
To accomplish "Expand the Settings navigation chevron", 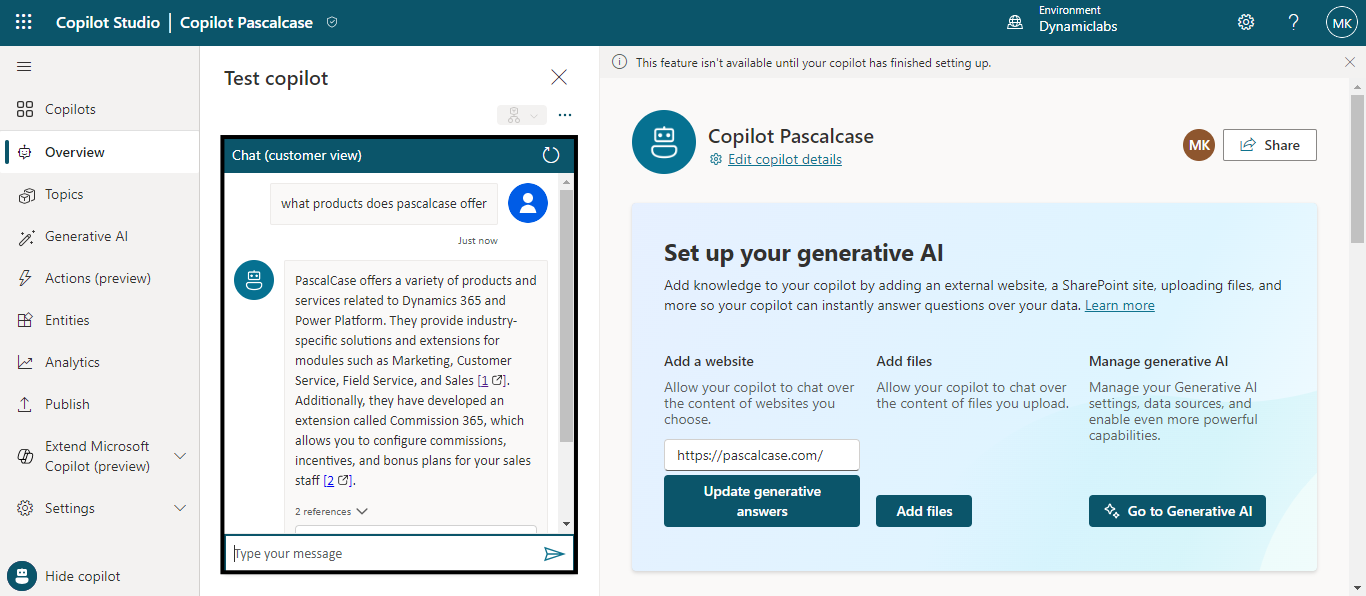I will click(180, 508).
